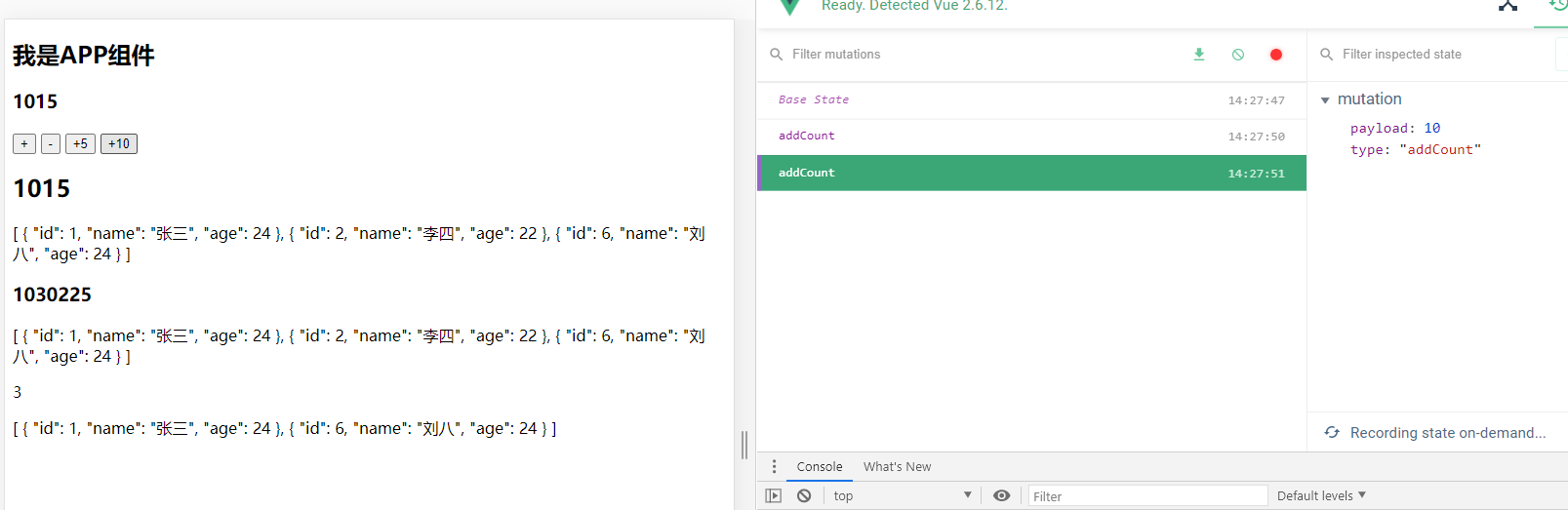The width and height of the screenshot is (1568, 510).
Task: Select the Base State history entry
Action: coord(1031,100)
